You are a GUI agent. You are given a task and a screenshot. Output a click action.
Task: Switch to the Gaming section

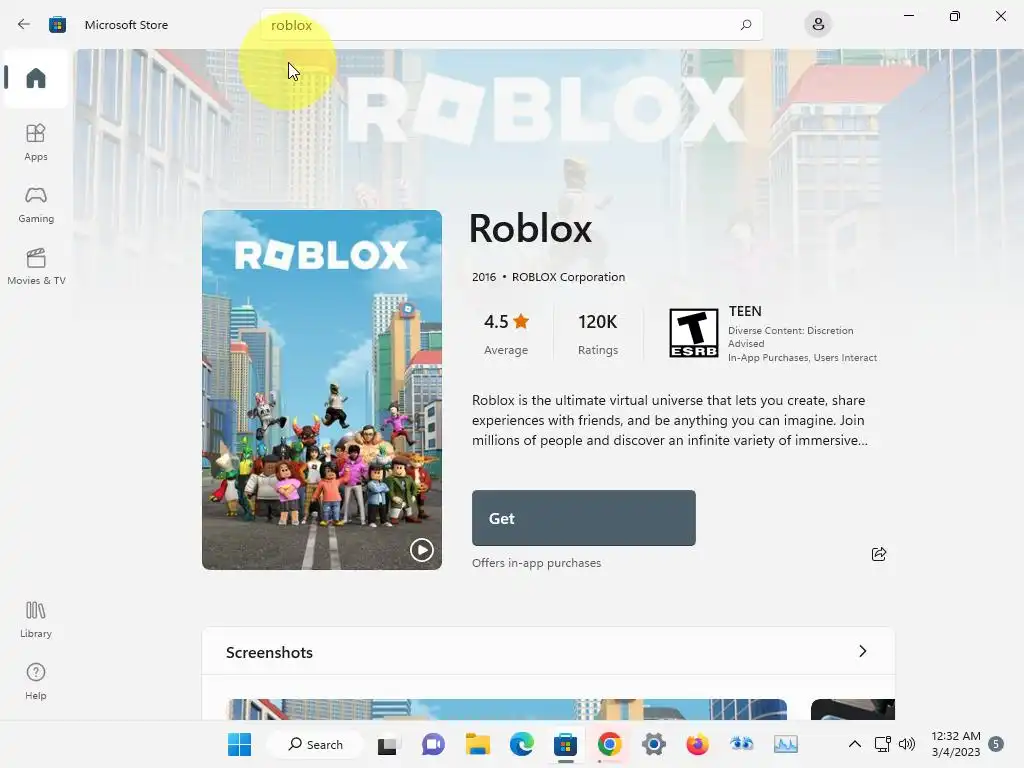36,204
